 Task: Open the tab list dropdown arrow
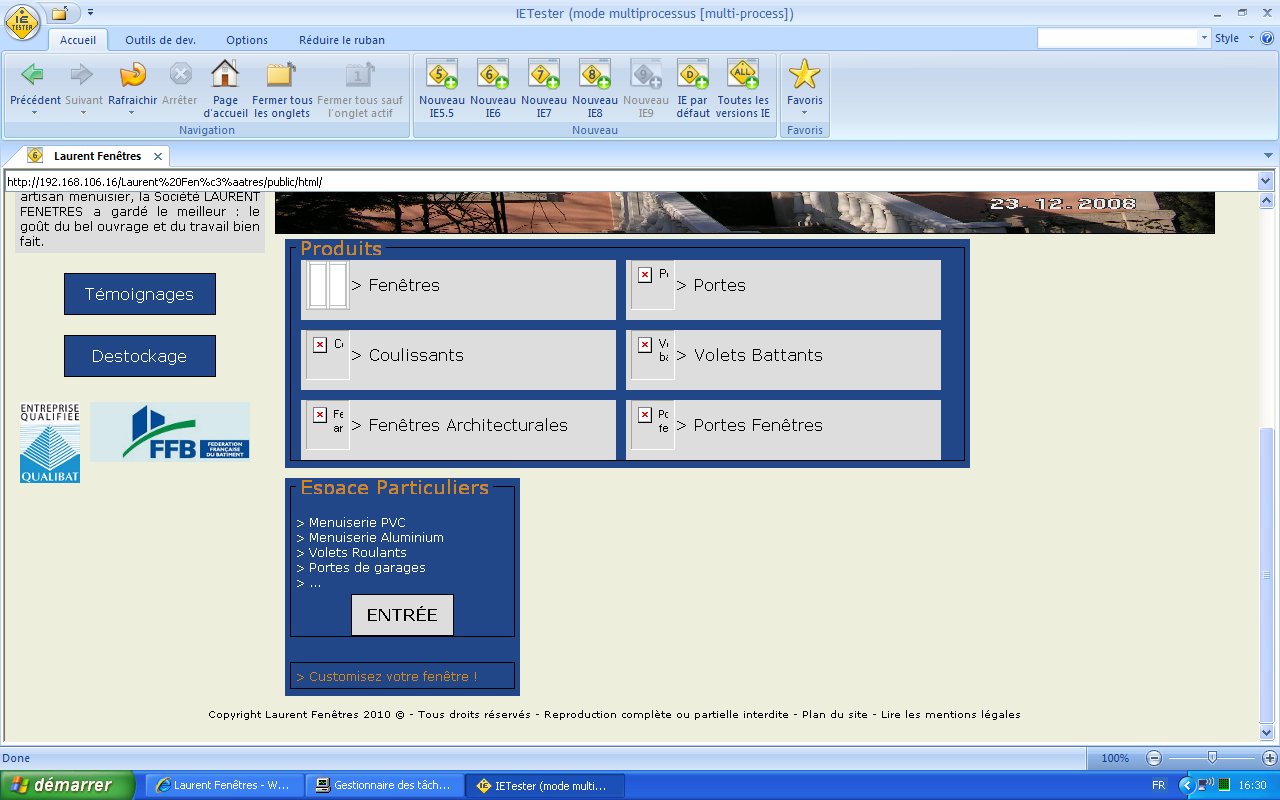1268,156
